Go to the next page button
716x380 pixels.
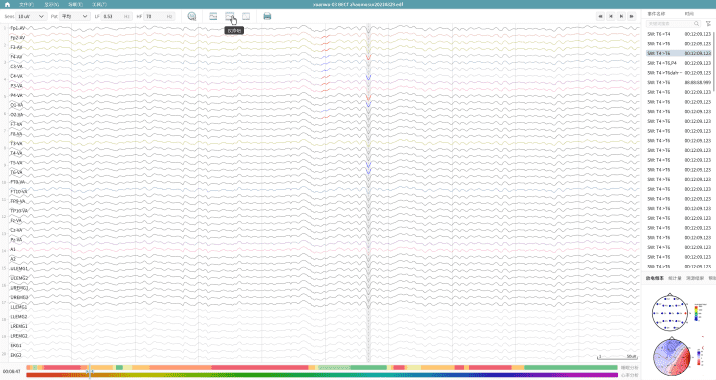tap(621, 16)
